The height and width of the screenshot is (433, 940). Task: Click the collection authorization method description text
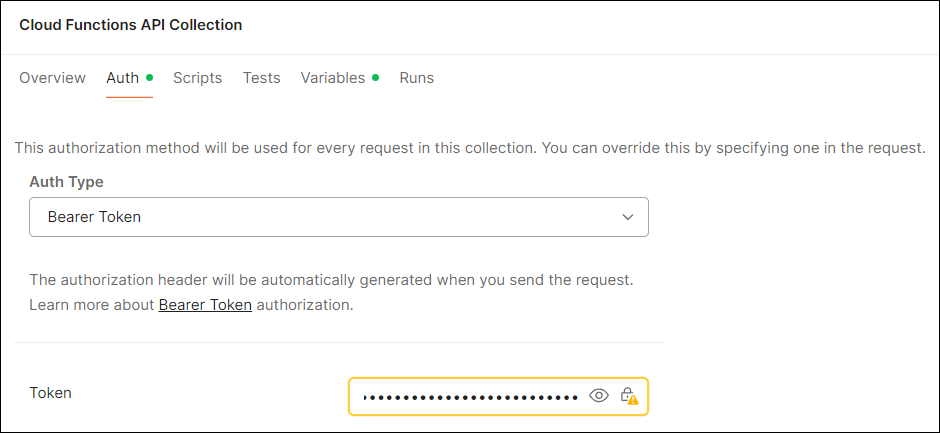[470, 148]
